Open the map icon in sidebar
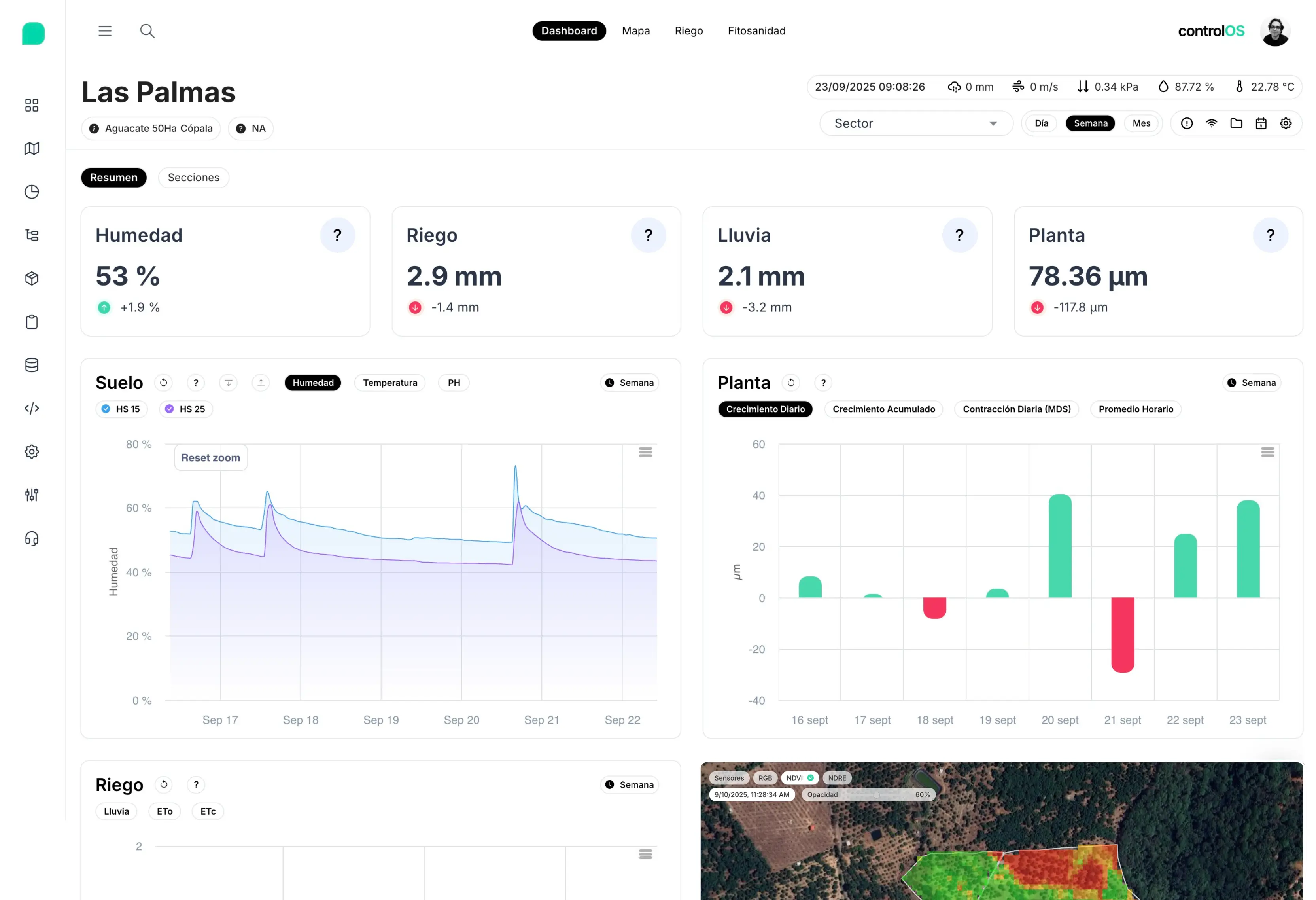The width and height of the screenshot is (1316, 900). pyautogui.click(x=32, y=148)
